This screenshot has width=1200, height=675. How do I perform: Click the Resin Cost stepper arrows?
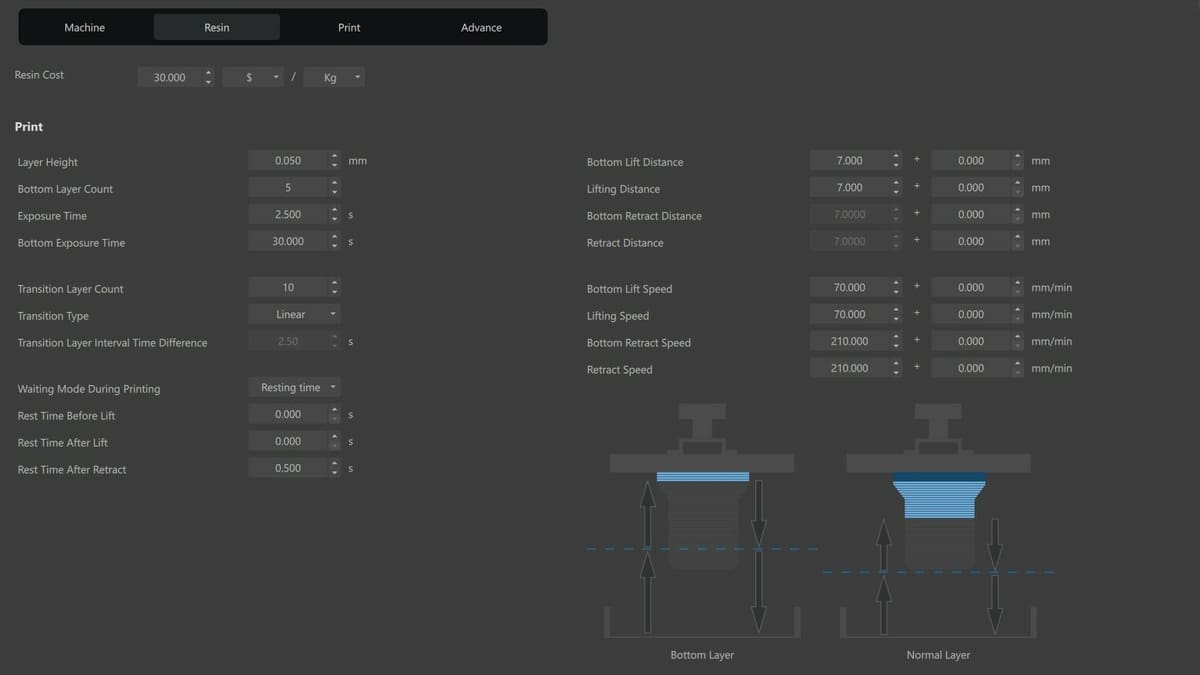tap(208, 77)
